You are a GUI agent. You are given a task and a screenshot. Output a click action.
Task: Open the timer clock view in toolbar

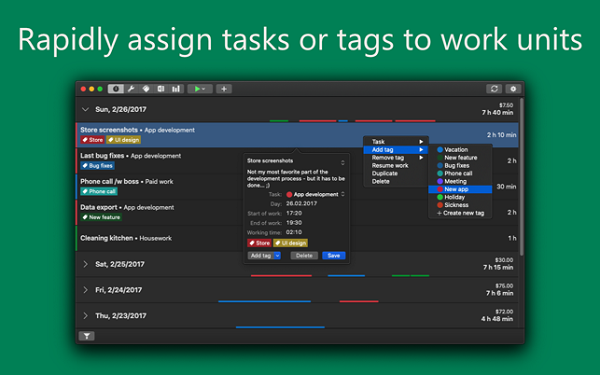[x=116, y=89]
